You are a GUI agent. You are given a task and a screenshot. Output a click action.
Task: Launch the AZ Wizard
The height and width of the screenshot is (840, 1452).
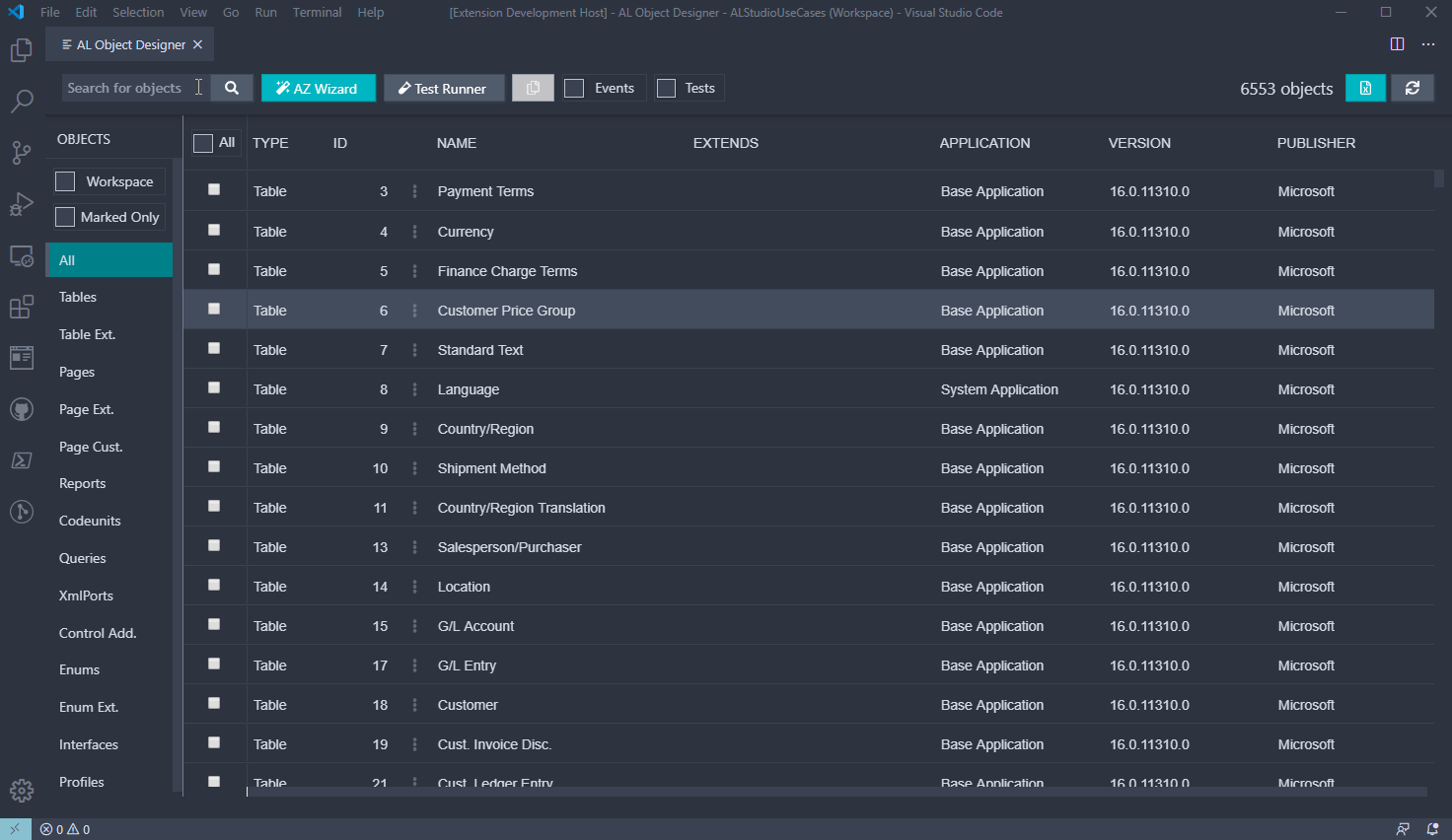tap(319, 88)
